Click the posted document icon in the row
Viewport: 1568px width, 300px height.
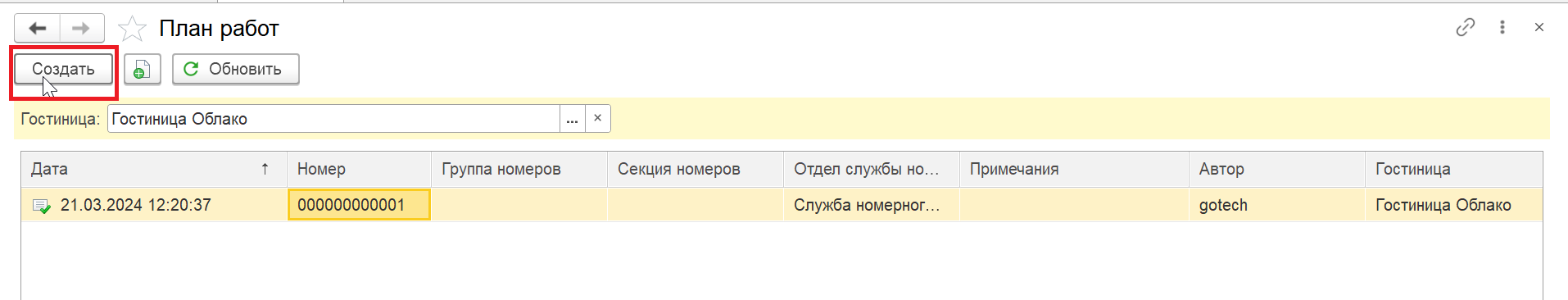pyautogui.click(x=41, y=206)
